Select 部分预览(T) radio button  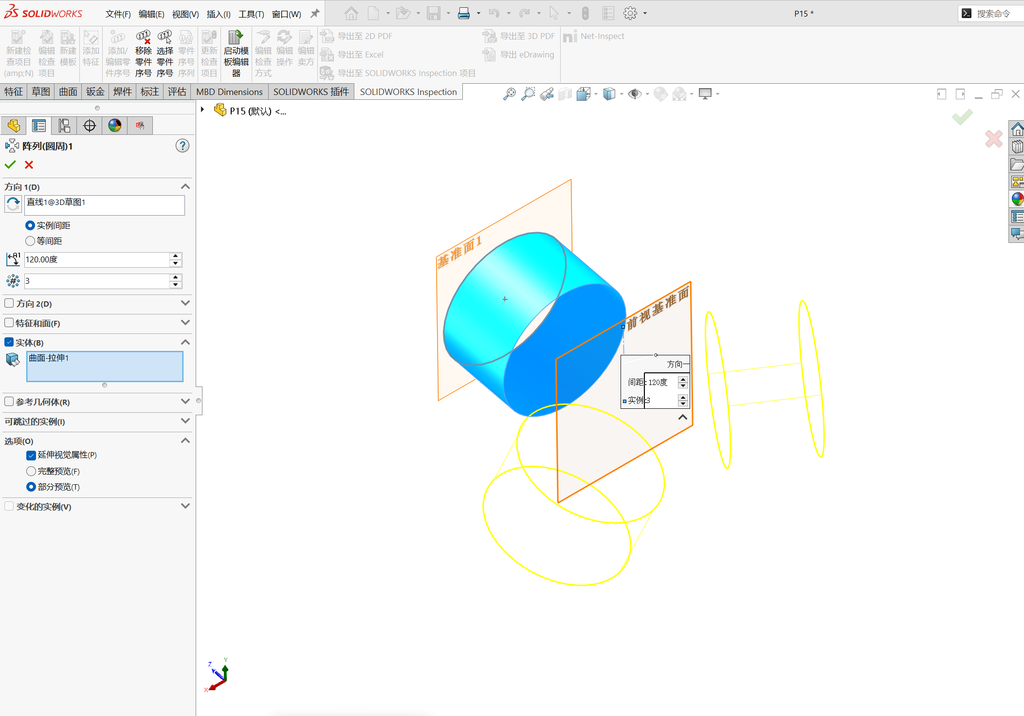[31, 487]
